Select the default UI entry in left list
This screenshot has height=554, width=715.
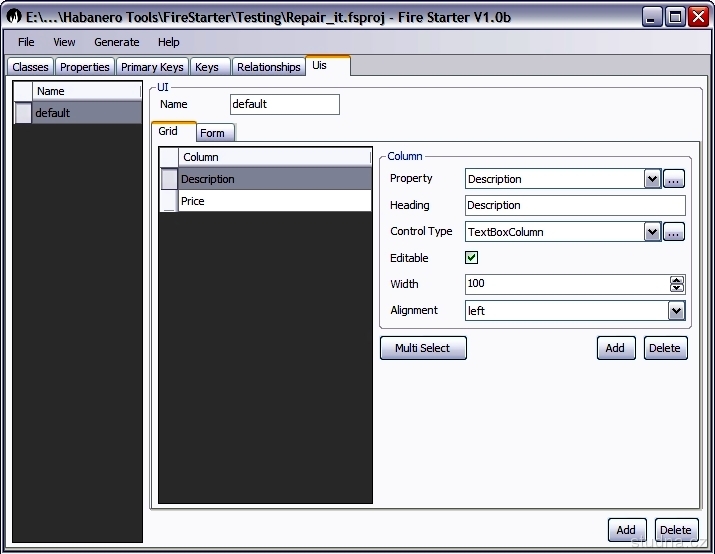click(x=86, y=113)
